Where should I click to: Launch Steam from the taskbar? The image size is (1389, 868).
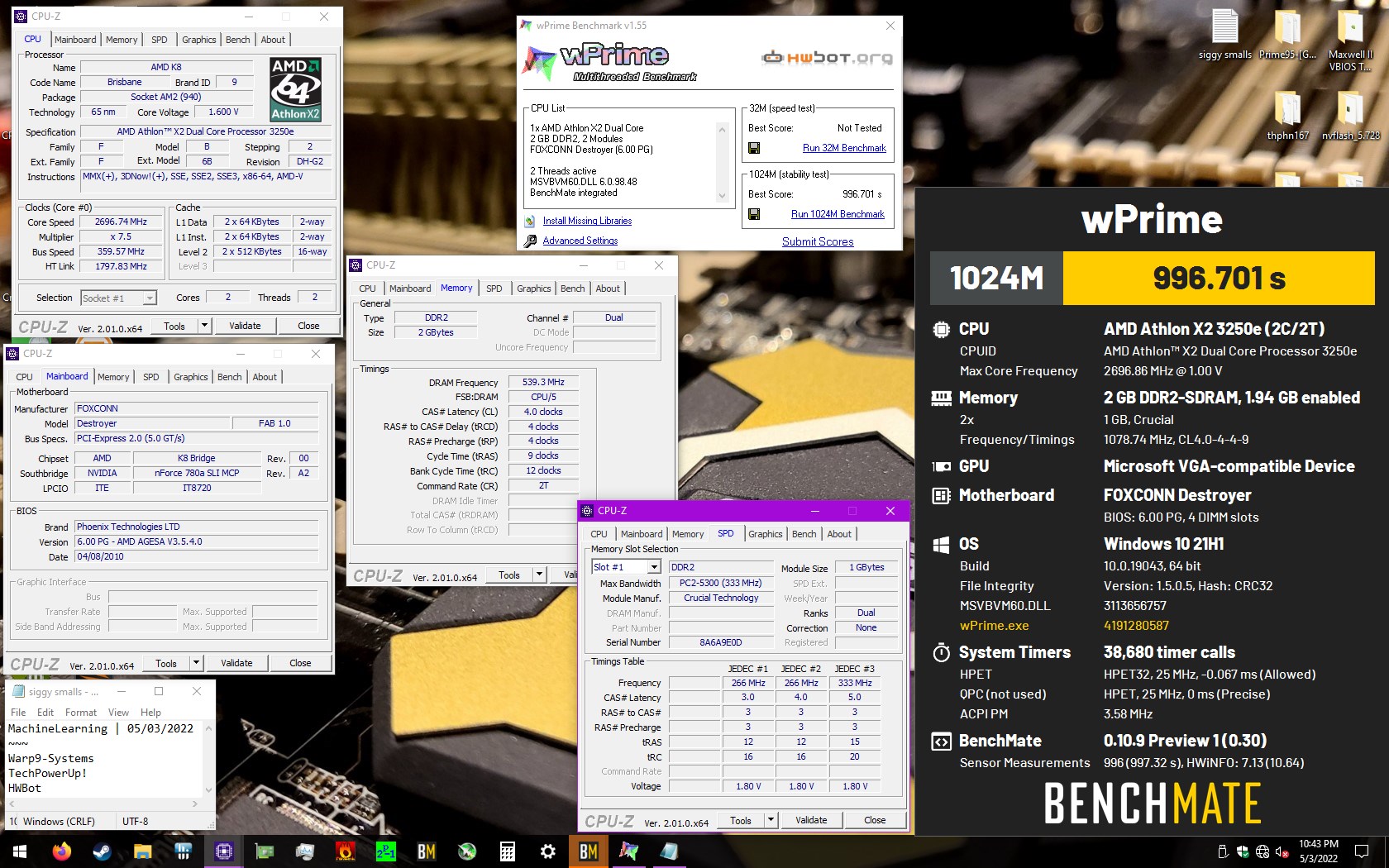click(x=102, y=851)
